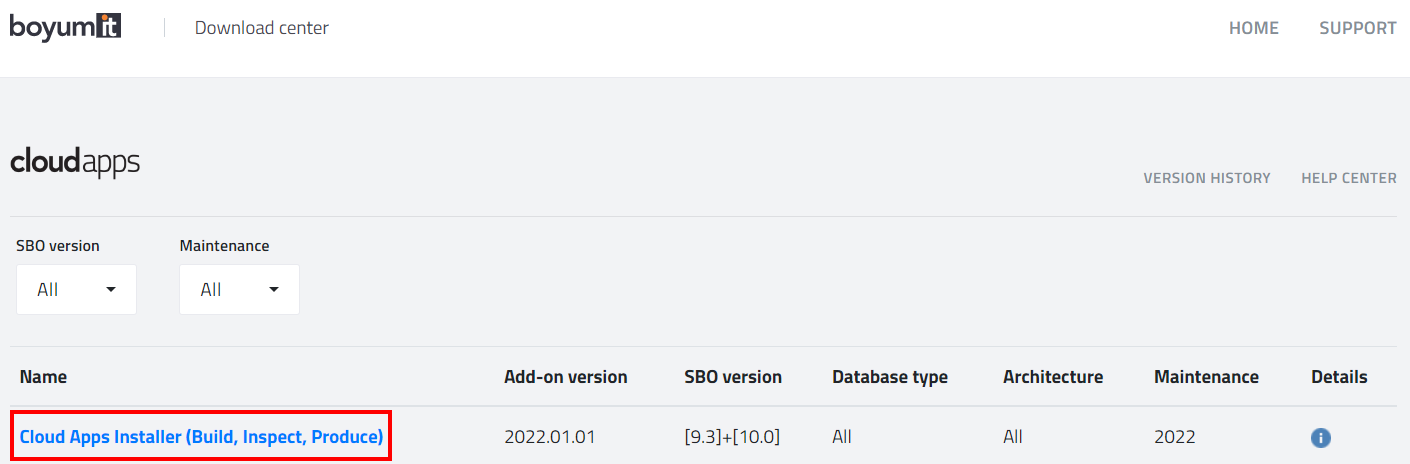Click the Database type column header
Image resolution: width=1410 pixels, height=464 pixels.
point(890,377)
